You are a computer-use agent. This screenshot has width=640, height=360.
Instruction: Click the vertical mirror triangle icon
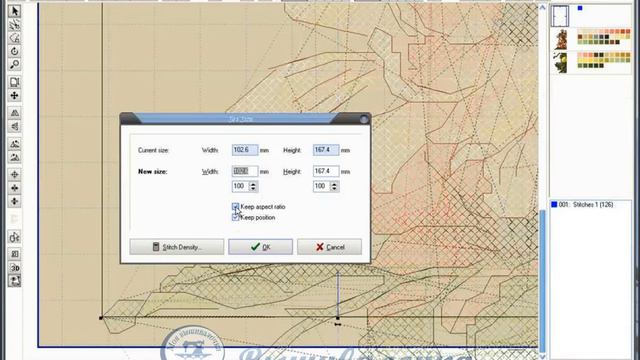point(14,126)
